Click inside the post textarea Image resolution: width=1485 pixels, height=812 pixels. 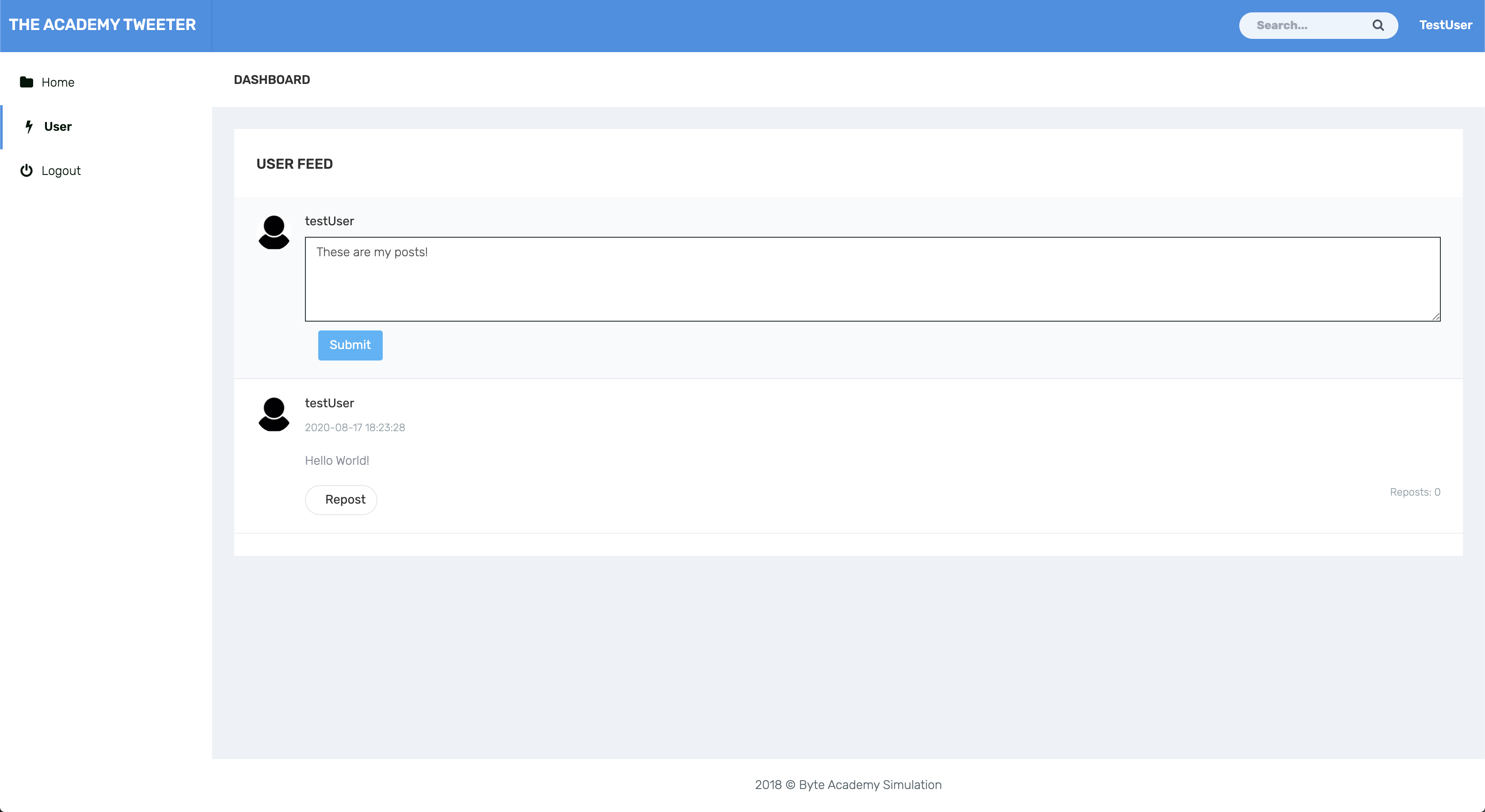[x=872, y=280]
